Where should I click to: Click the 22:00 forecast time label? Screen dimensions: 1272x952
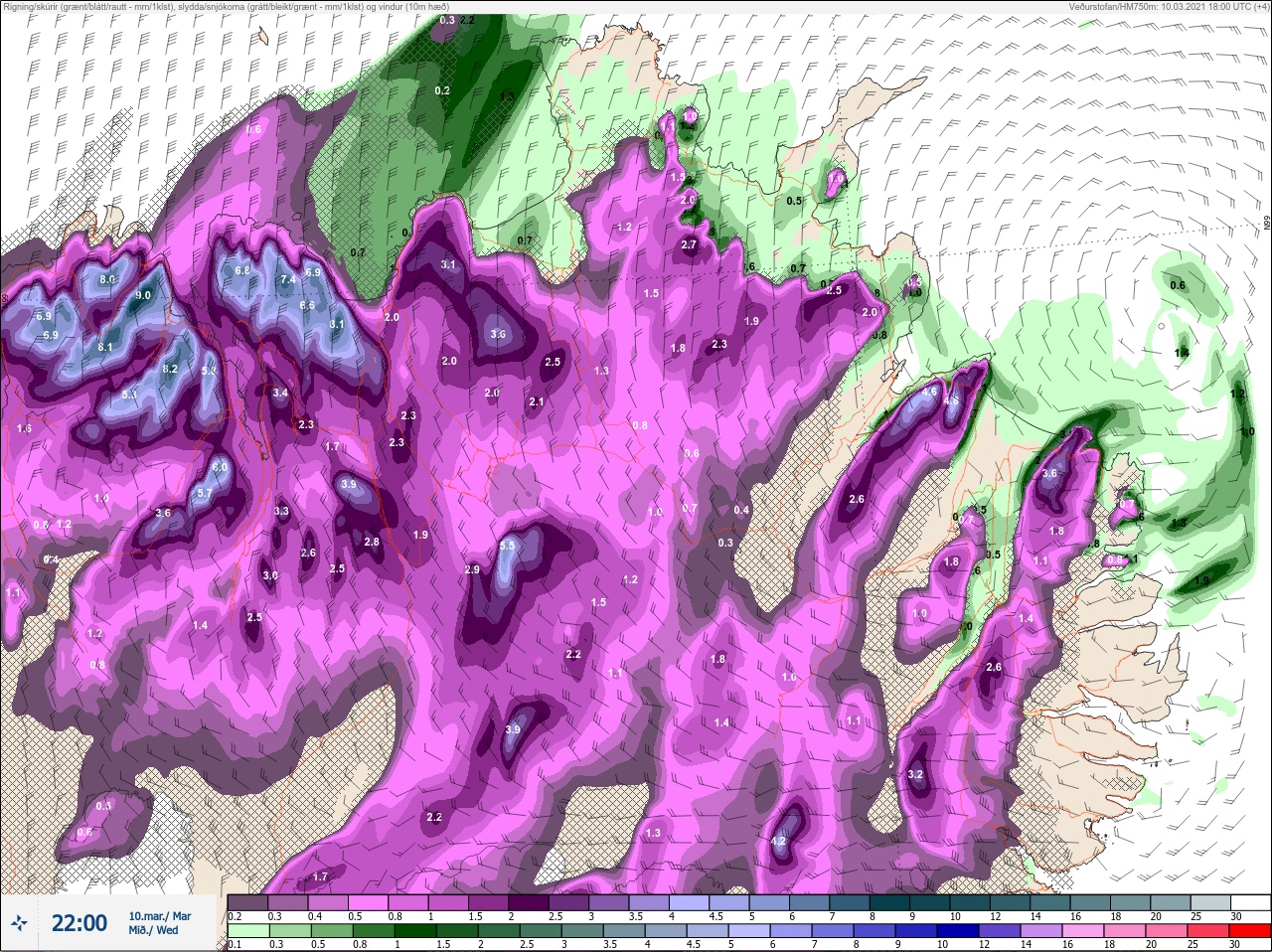[x=79, y=923]
